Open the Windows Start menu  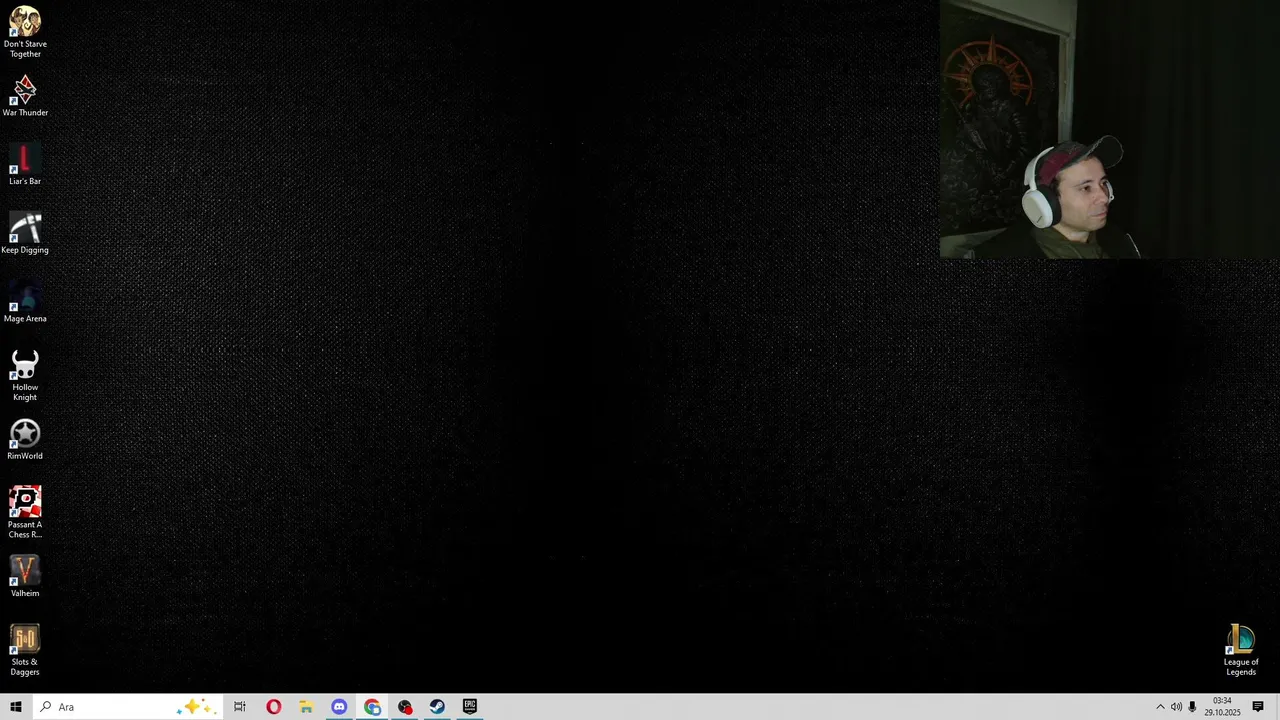(x=16, y=707)
